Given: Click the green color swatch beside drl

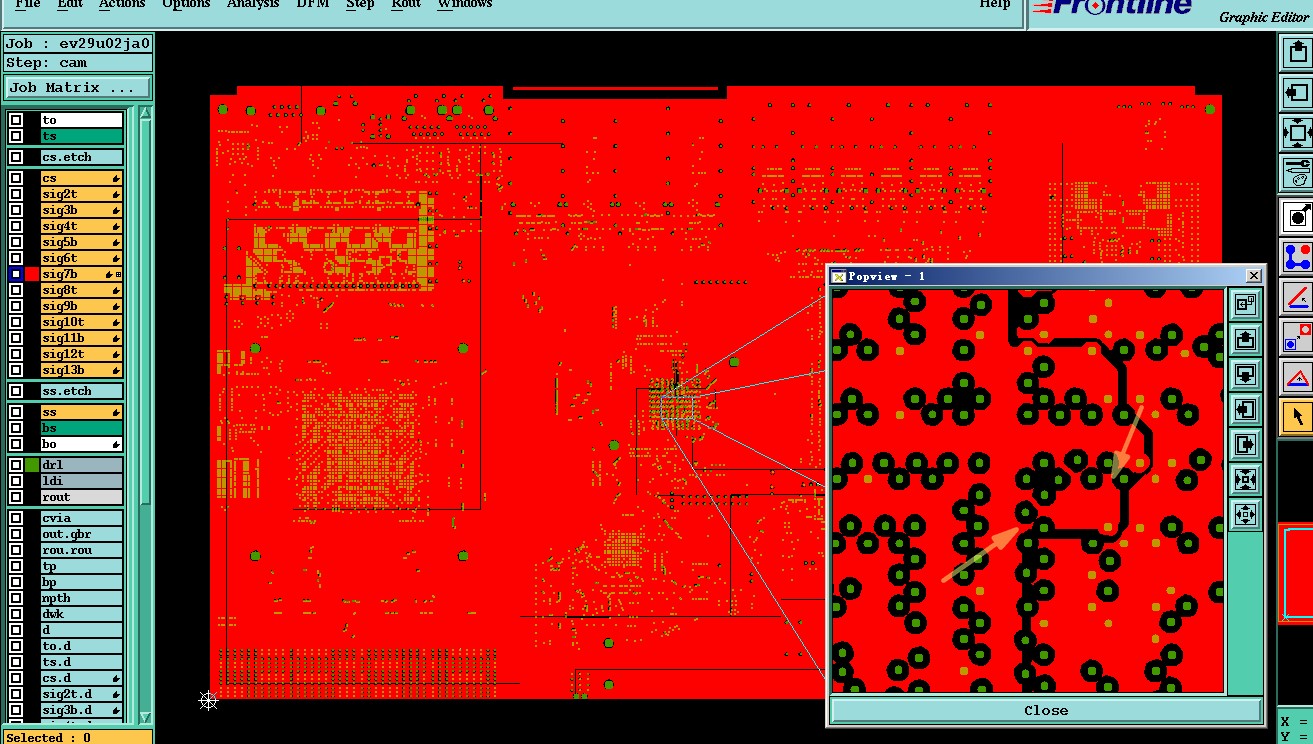Looking at the screenshot, I should click(32, 465).
